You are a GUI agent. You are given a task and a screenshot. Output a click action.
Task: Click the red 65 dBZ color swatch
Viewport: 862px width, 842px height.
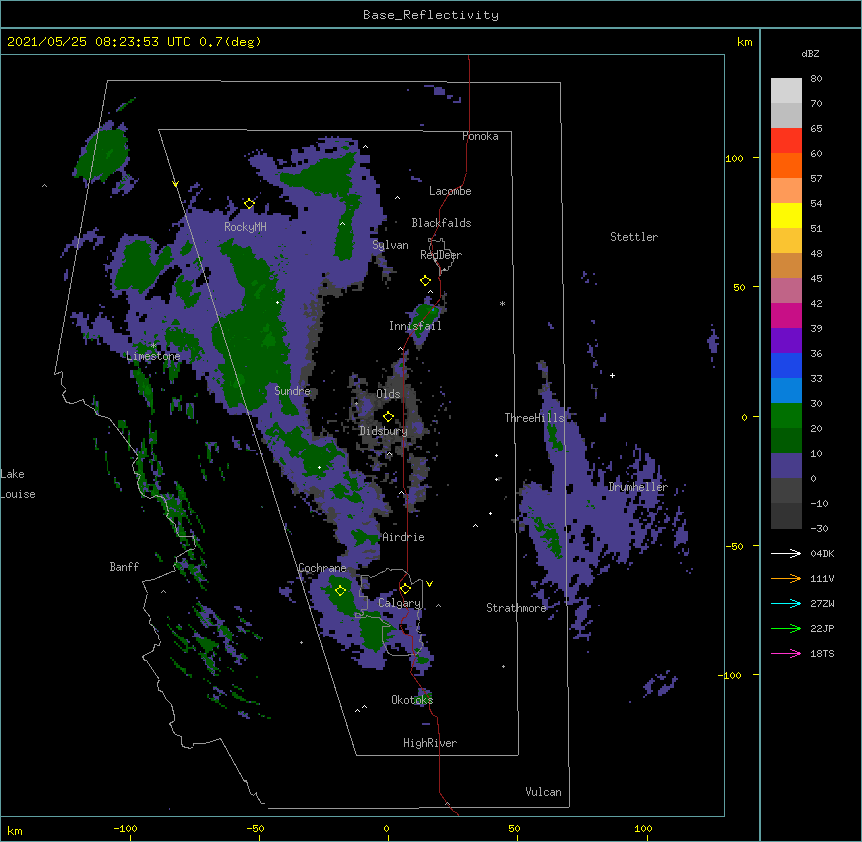786,141
